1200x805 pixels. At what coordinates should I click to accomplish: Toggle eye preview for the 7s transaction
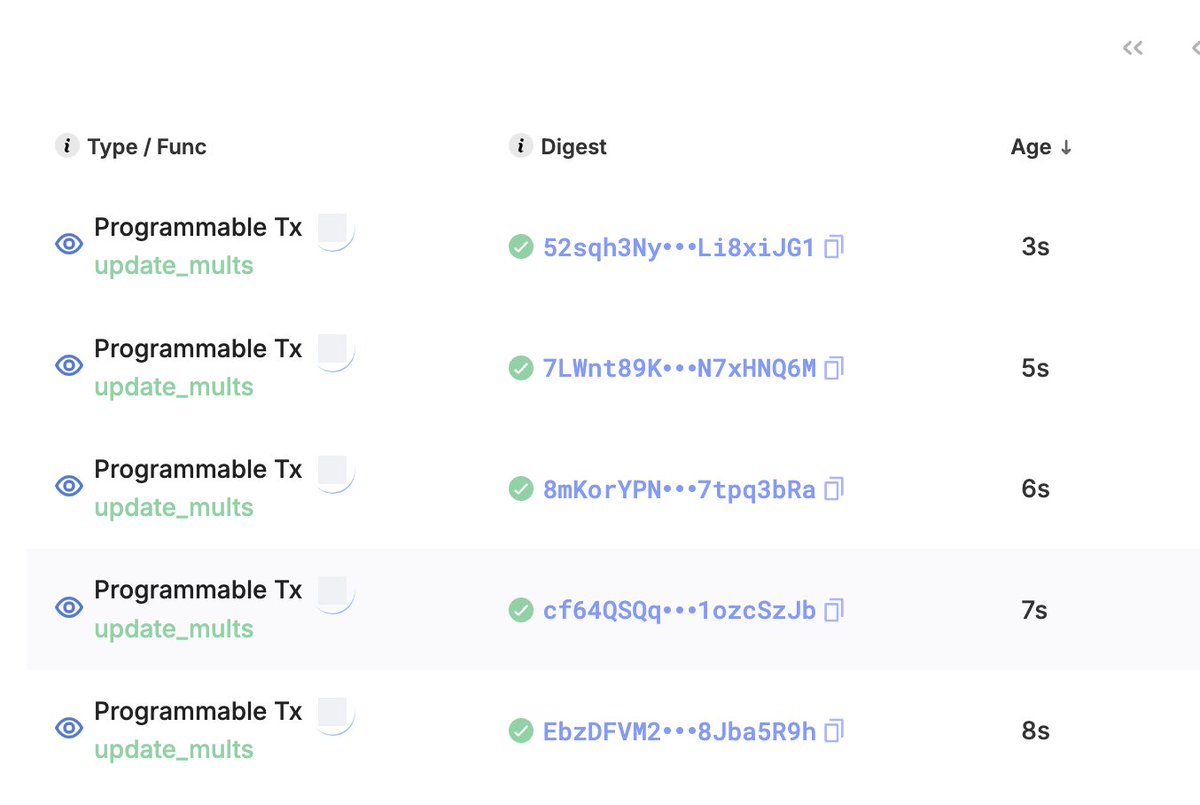(69, 607)
